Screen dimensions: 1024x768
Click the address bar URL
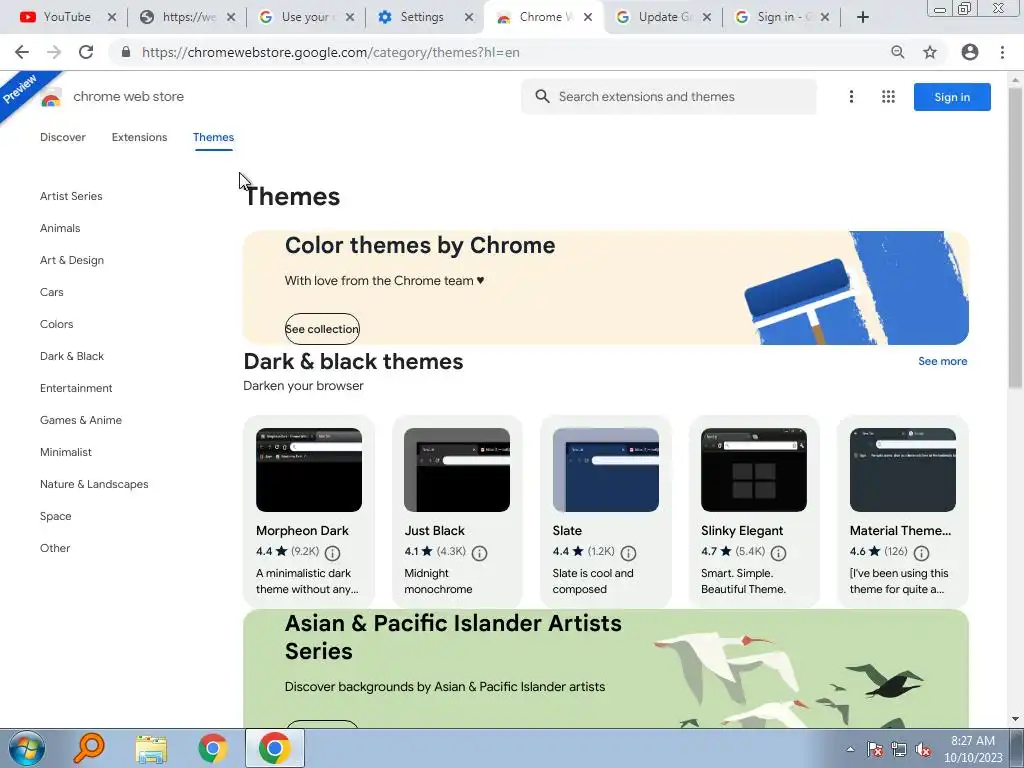click(330, 52)
